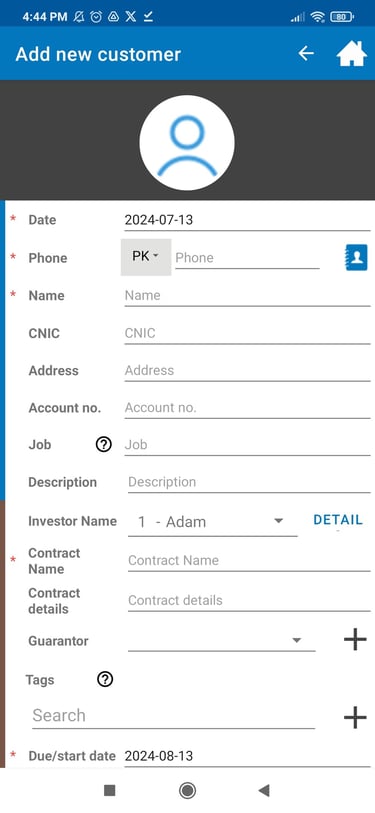This screenshot has width=375, height=813.
Task: Go to home via house icon
Action: (x=352, y=54)
